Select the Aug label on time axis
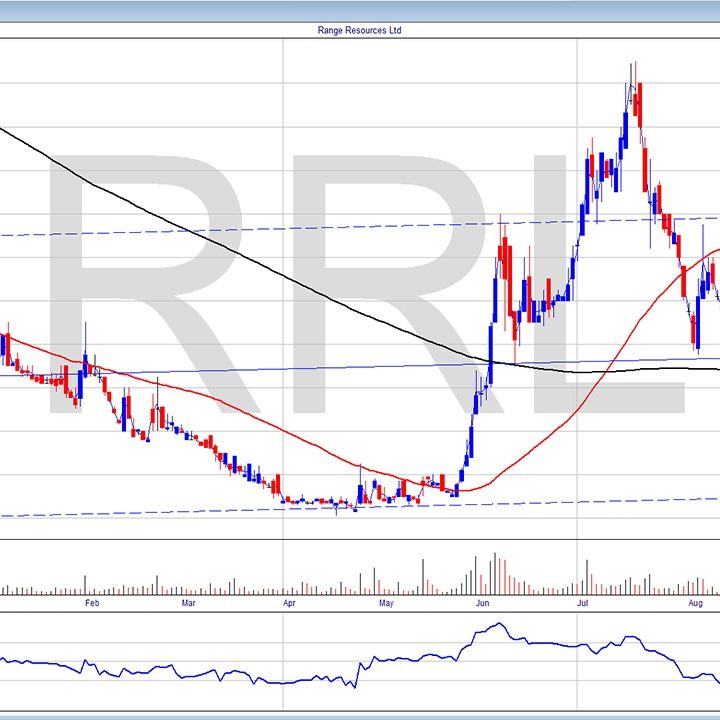Image resolution: width=720 pixels, height=720 pixels. (696, 603)
